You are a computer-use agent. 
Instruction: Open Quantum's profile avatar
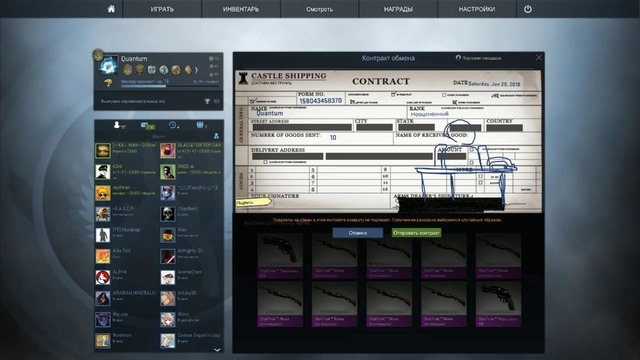(109, 65)
